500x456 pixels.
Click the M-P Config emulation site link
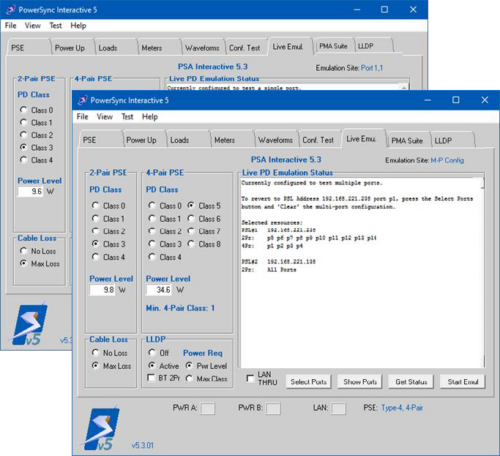point(447,160)
